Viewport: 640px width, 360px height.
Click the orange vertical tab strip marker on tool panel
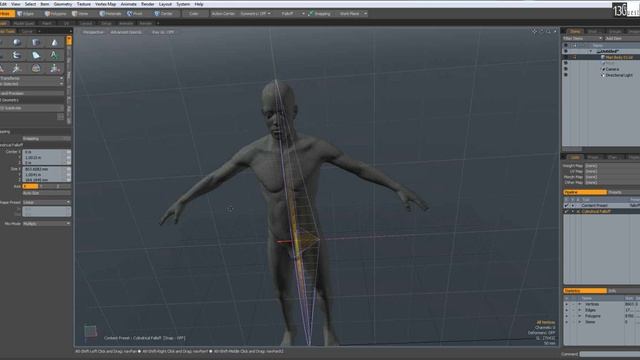[x=69, y=40]
